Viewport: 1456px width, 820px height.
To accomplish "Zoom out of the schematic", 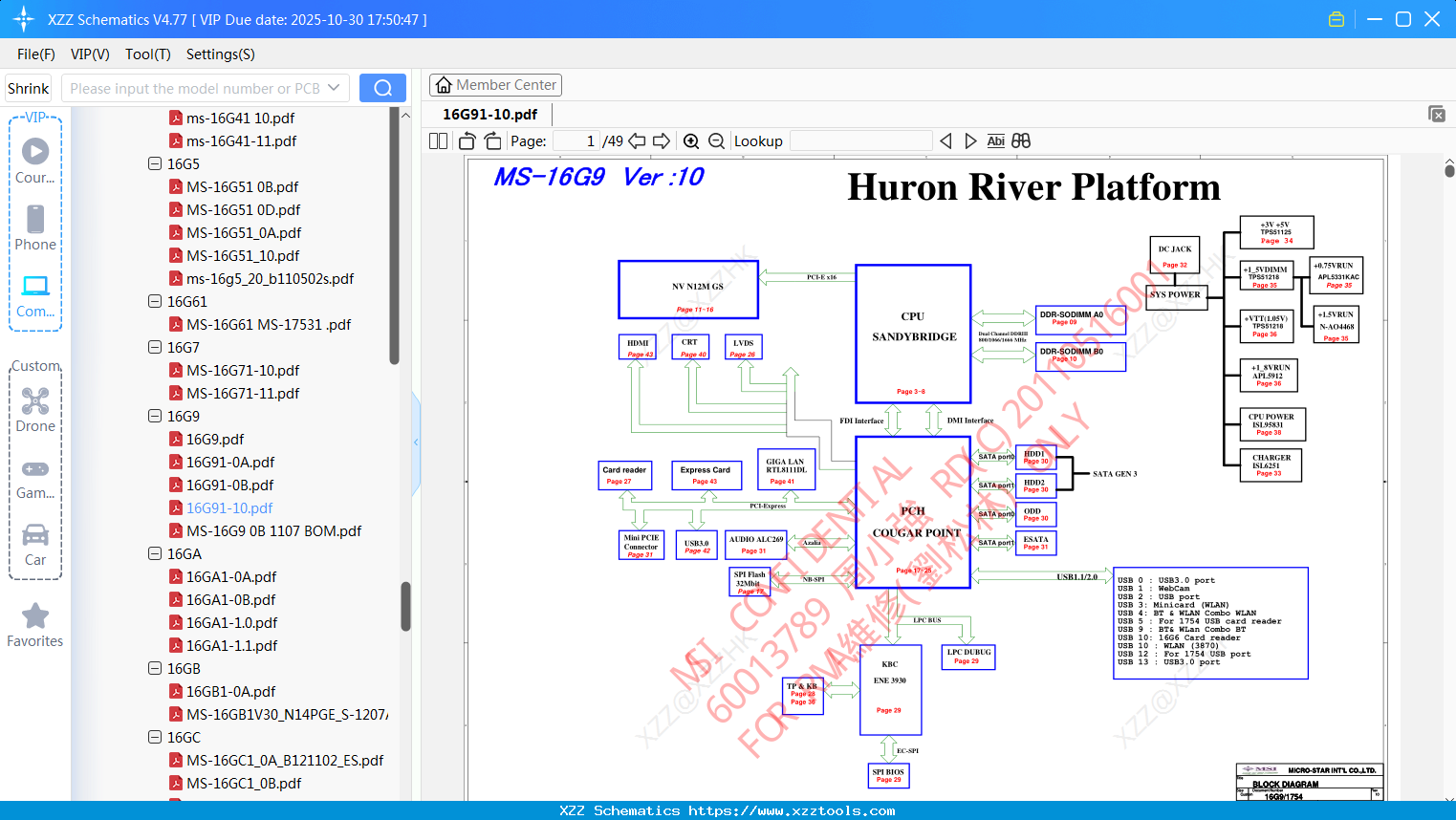I will point(716,140).
